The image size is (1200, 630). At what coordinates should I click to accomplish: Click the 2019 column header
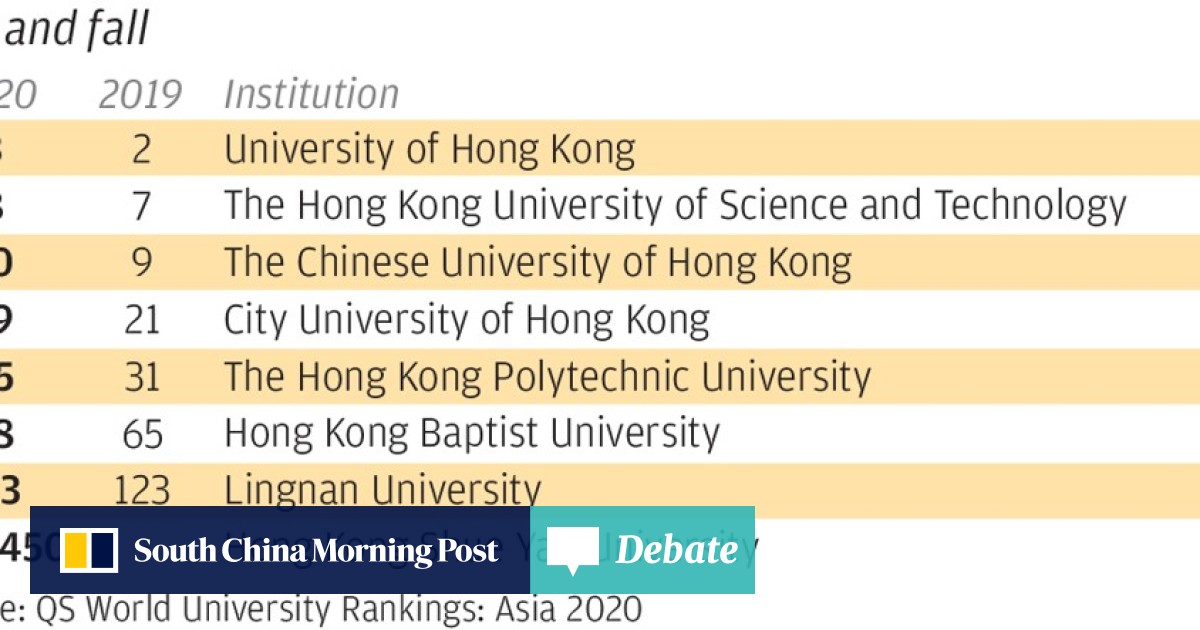coord(140,95)
